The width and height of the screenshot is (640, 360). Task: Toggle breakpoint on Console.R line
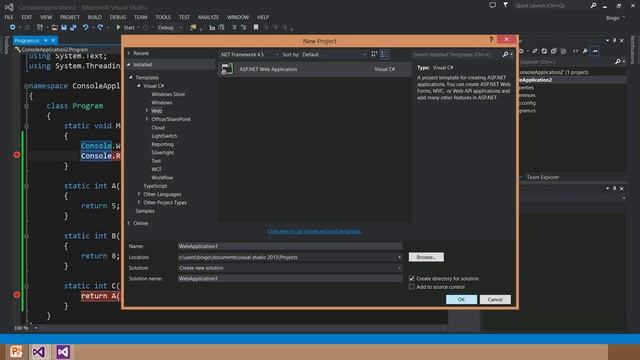pyautogui.click(x=17, y=155)
